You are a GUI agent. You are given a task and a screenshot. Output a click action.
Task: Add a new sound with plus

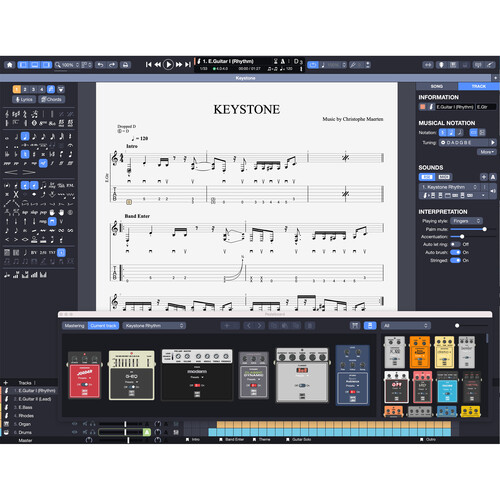[484, 177]
